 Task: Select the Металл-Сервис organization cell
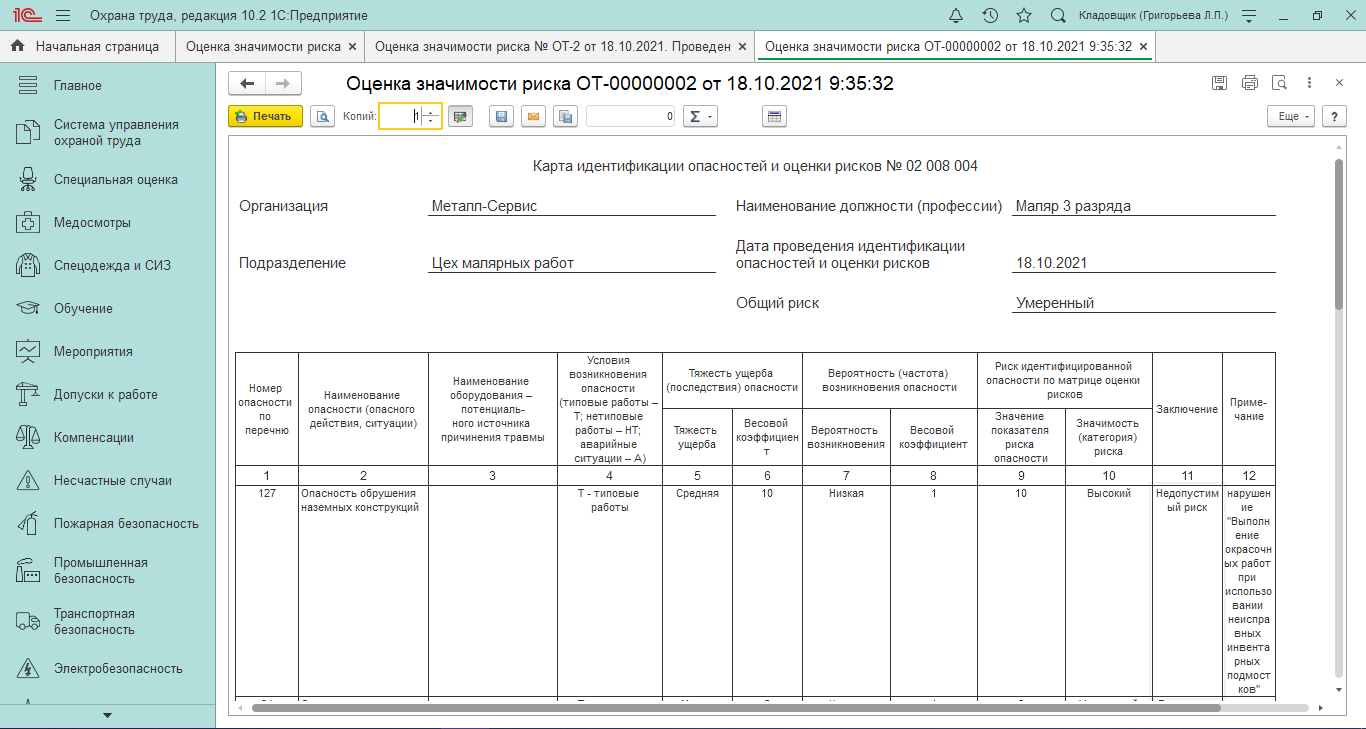click(572, 206)
